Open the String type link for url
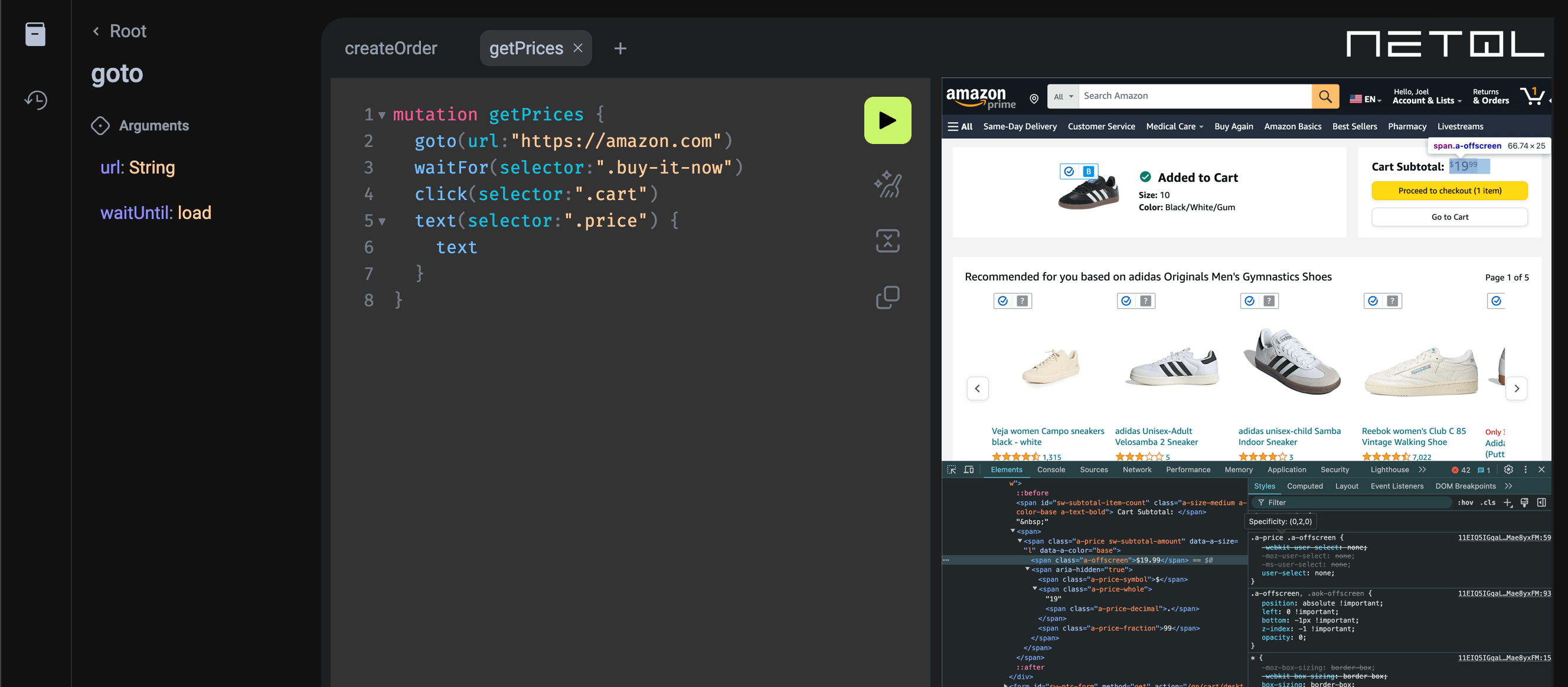This screenshot has height=687, width=1568. [x=152, y=168]
